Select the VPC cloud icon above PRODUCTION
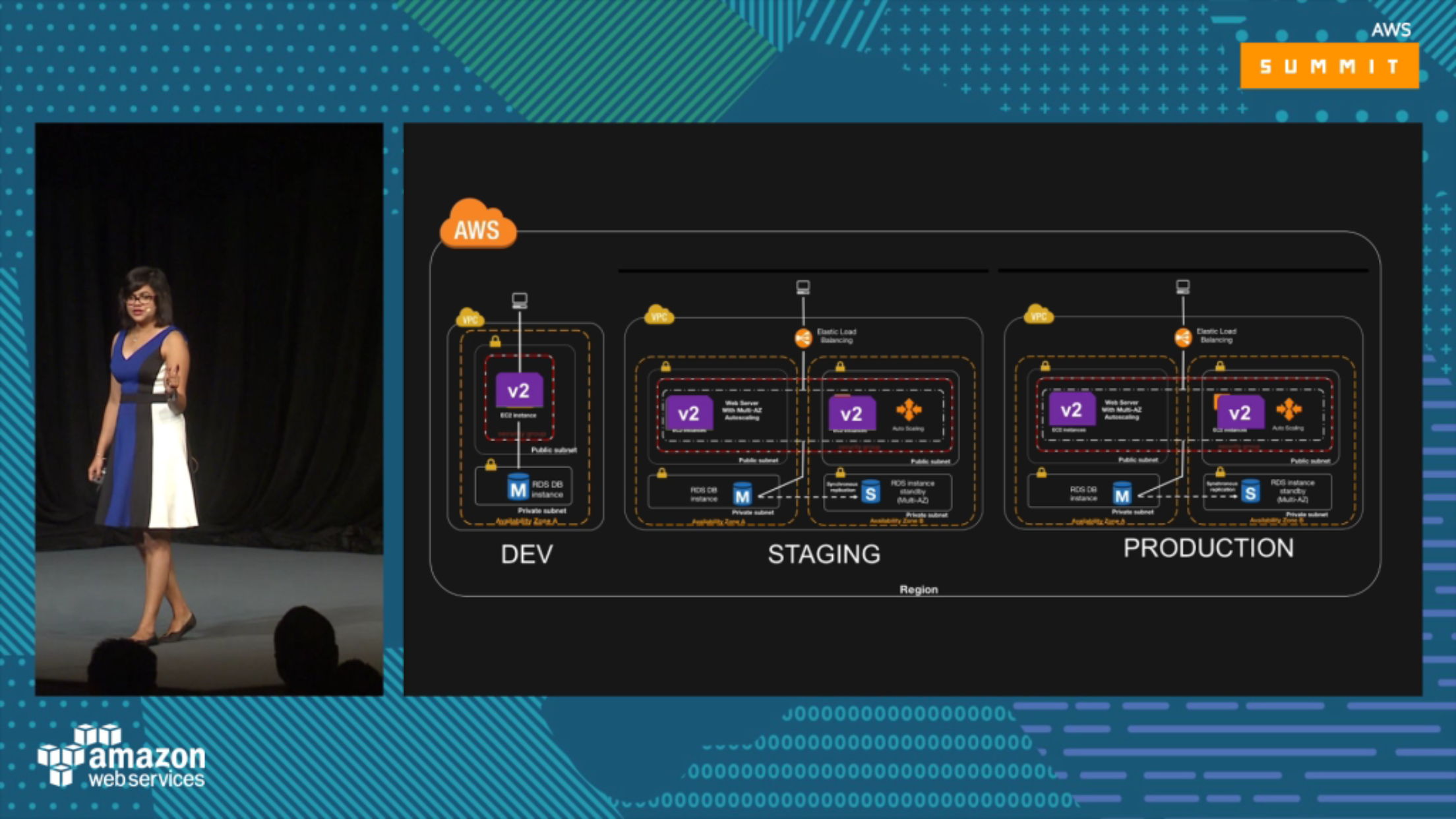This screenshot has width=1456, height=819. tap(1039, 315)
